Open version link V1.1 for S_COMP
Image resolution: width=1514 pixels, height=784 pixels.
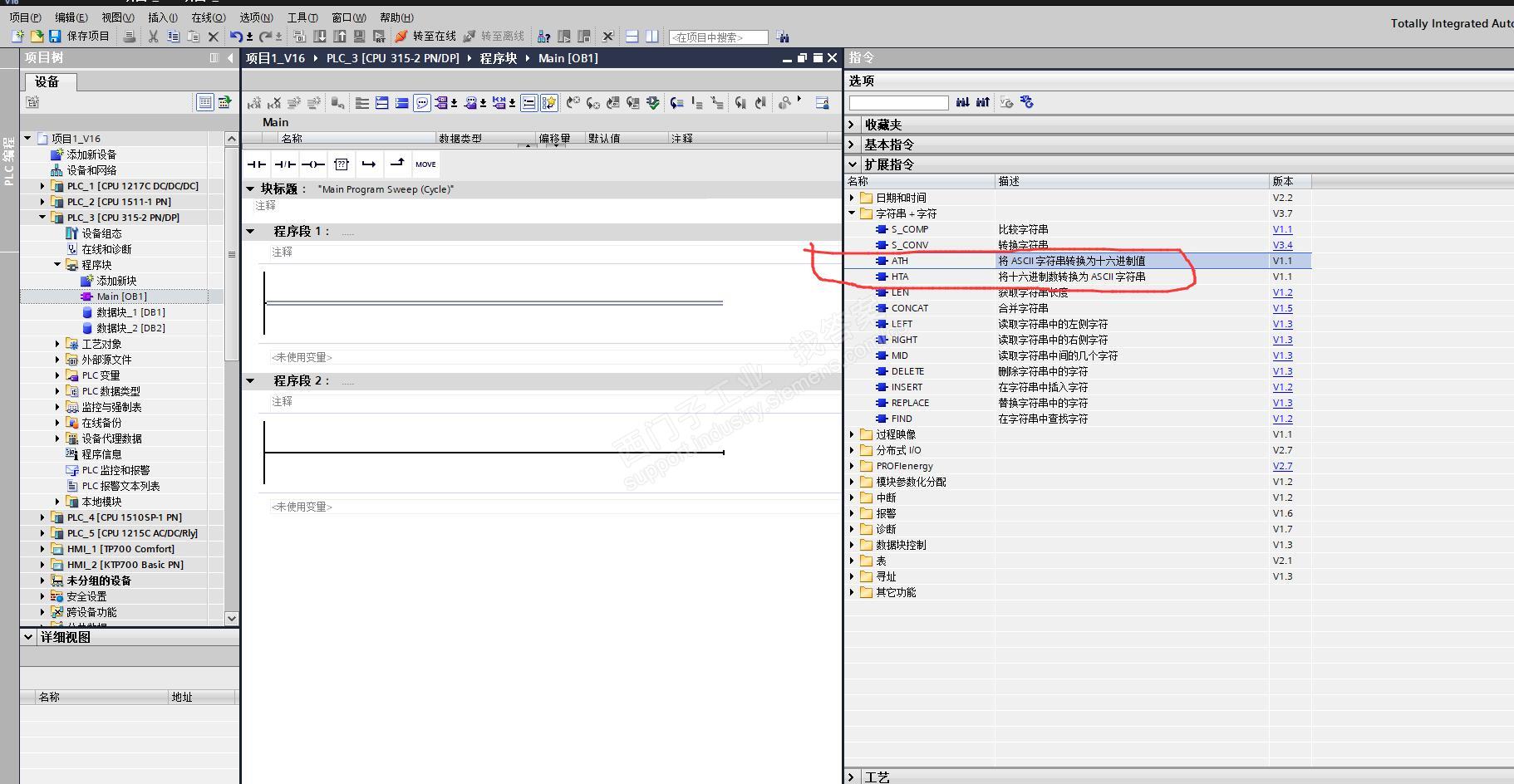click(1282, 229)
